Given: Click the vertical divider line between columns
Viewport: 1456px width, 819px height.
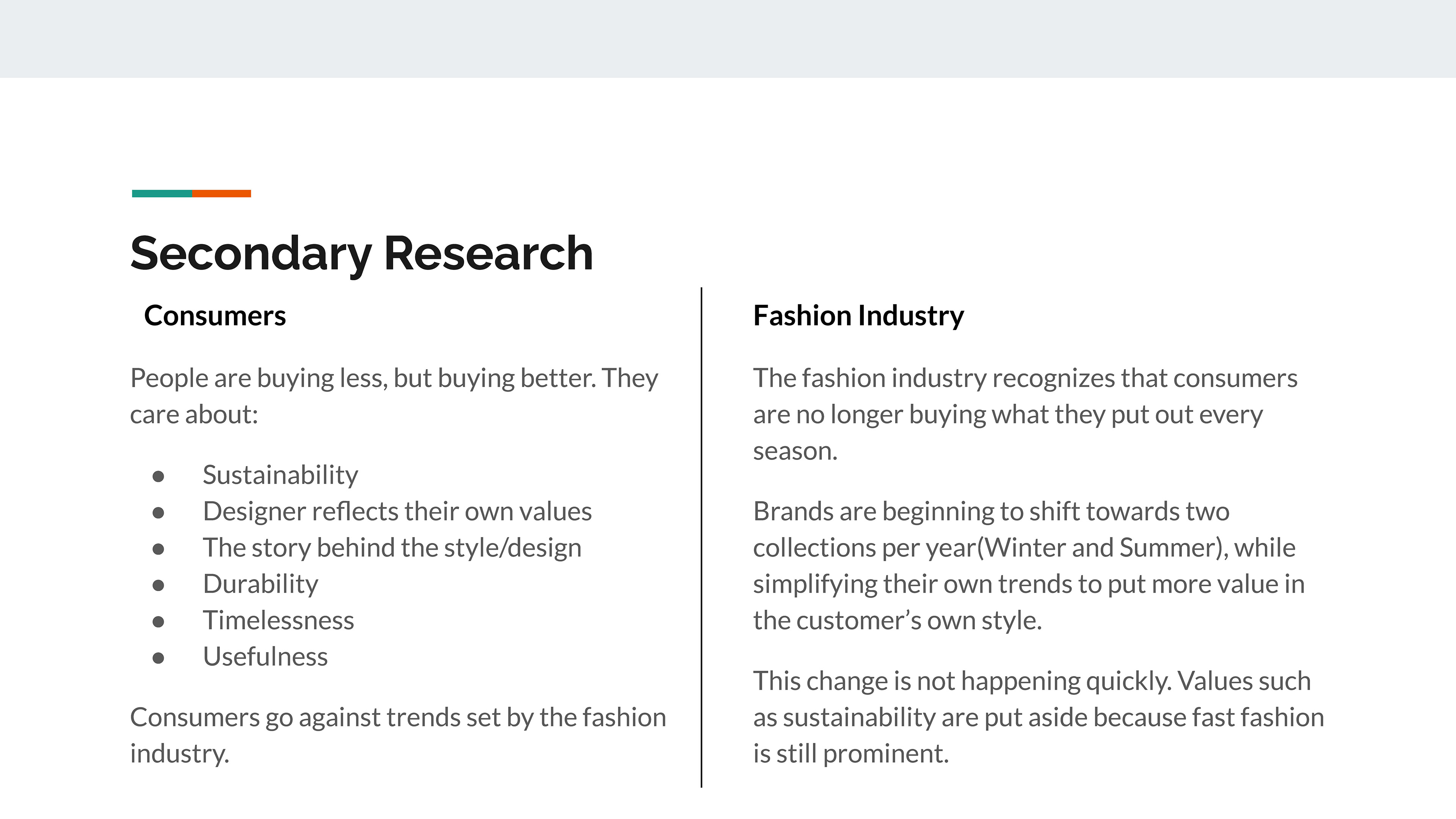Looking at the screenshot, I should click(701, 537).
